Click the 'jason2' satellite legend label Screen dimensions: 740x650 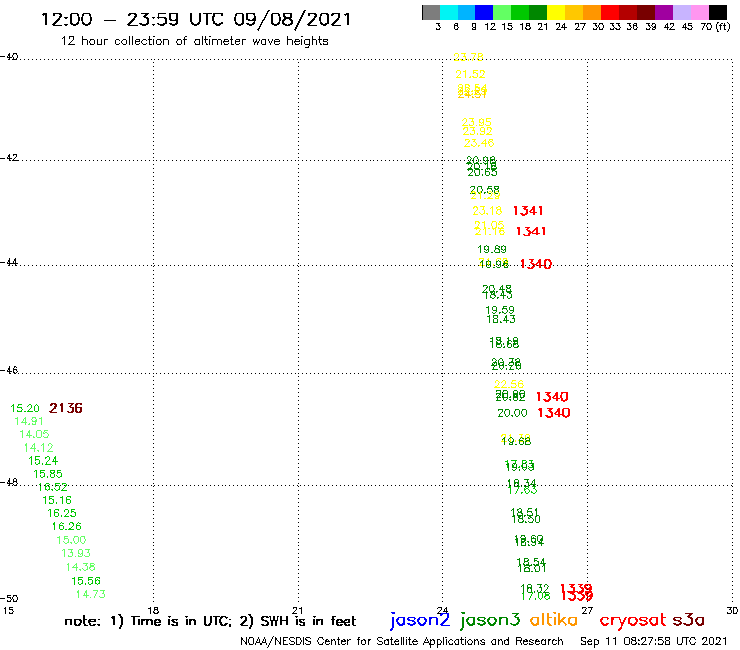point(420,620)
